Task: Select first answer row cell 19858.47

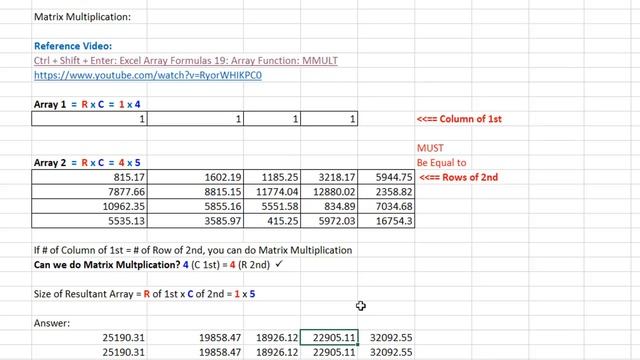Action: tap(195, 338)
